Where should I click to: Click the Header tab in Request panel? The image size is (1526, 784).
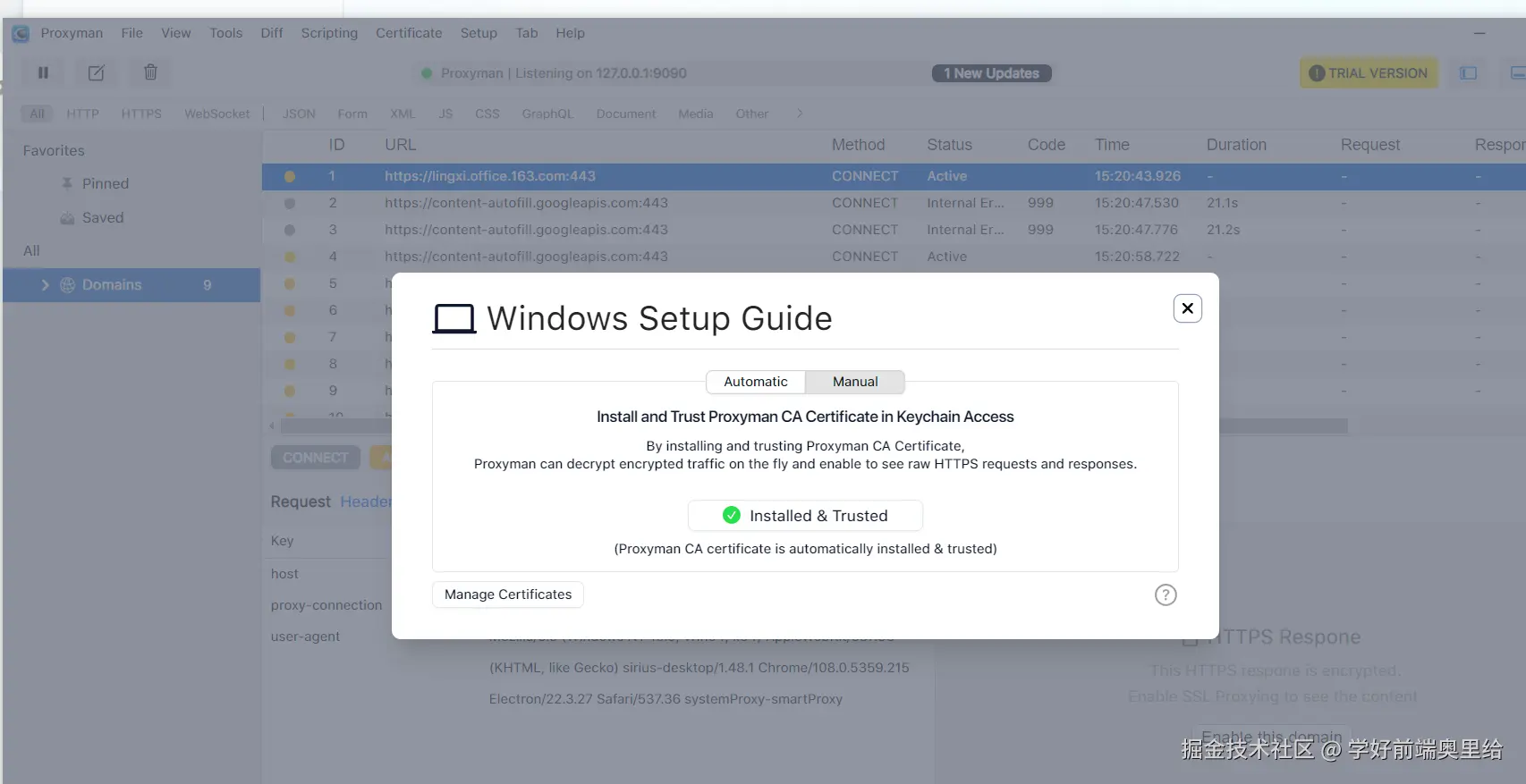366,502
